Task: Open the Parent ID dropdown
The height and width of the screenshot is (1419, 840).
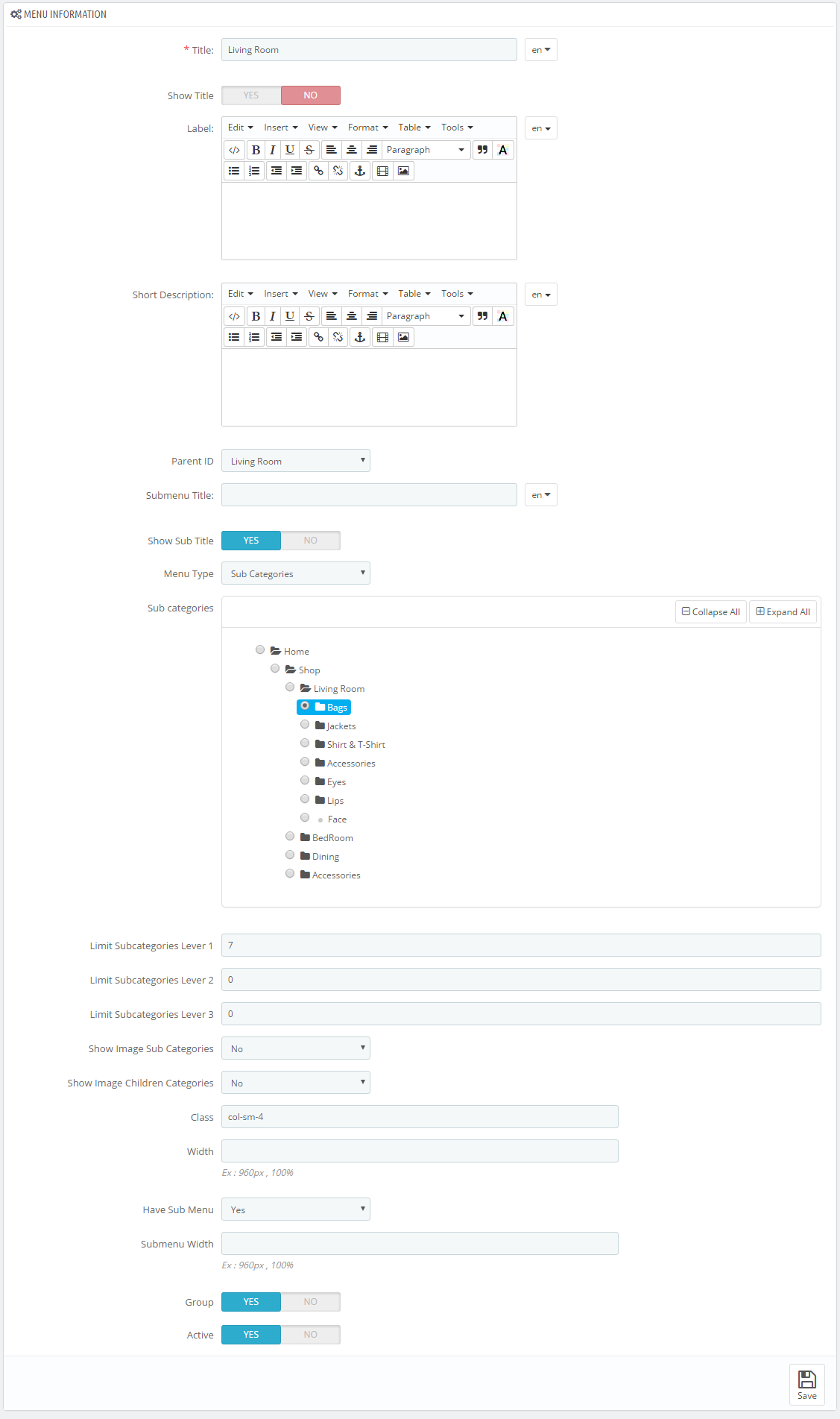Action: (296, 461)
